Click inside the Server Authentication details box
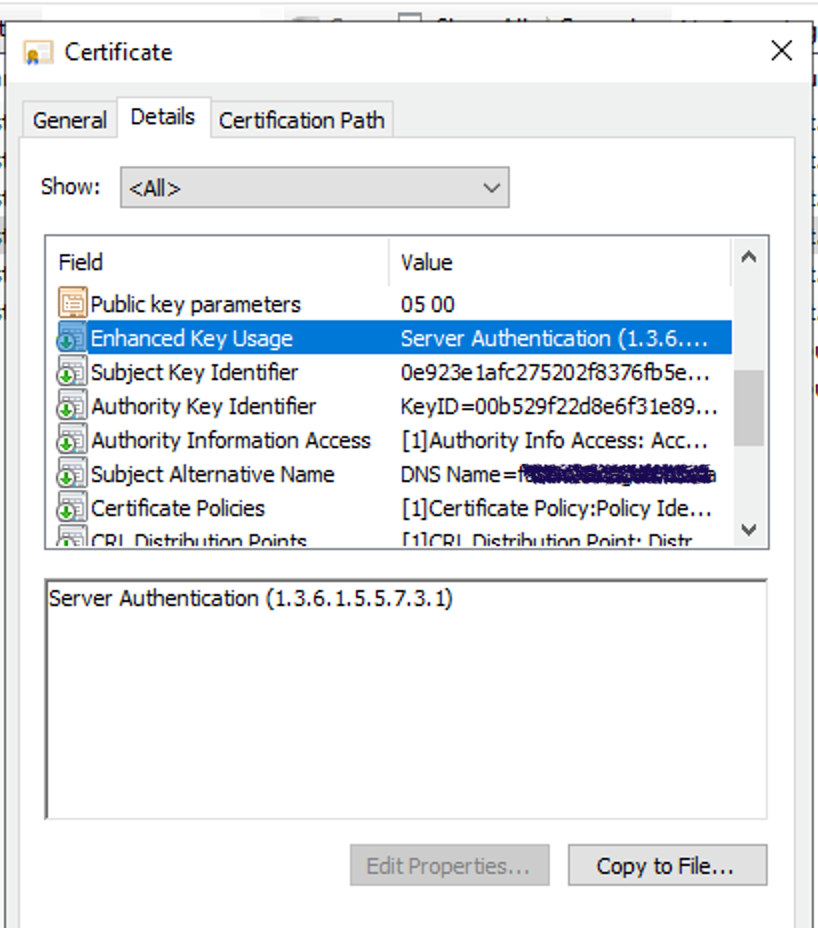Image resolution: width=818 pixels, height=928 pixels. [406, 700]
